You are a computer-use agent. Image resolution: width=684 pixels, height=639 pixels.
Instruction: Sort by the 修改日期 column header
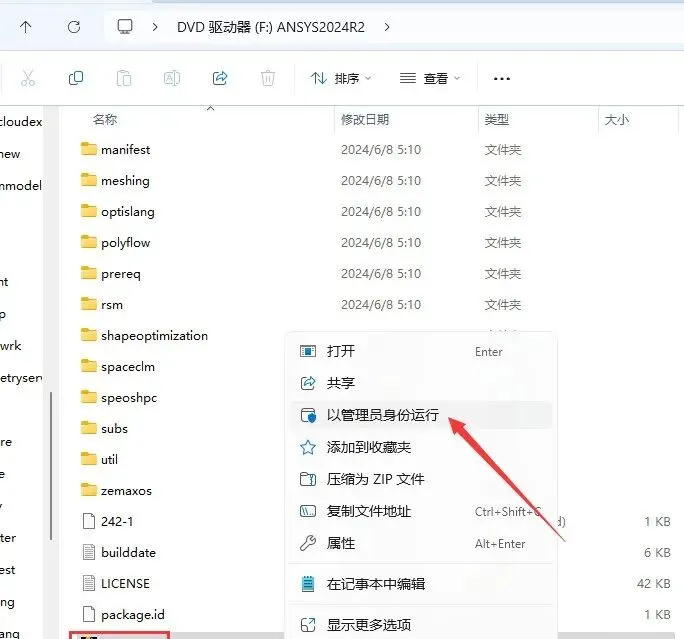click(x=365, y=119)
